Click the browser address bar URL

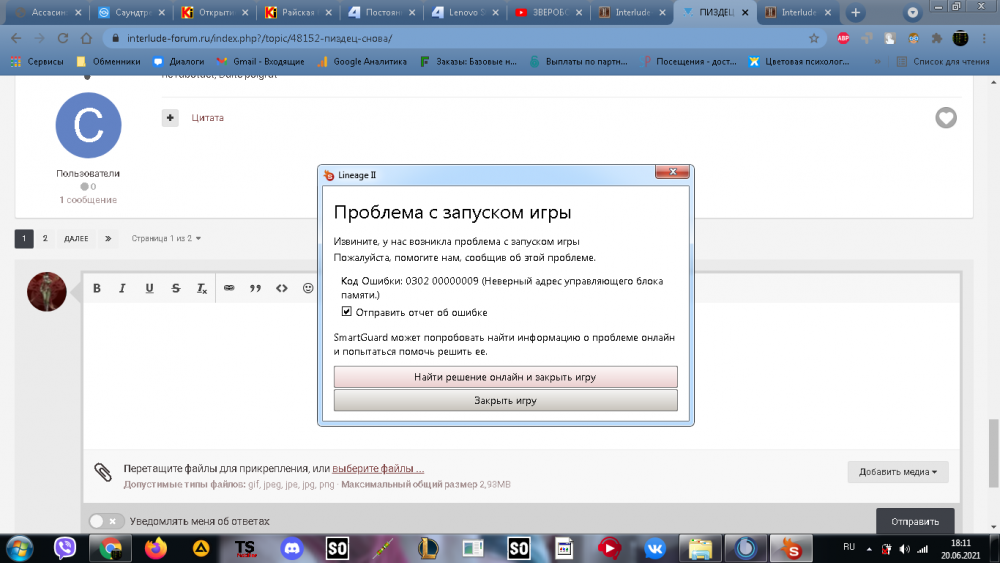(260, 38)
